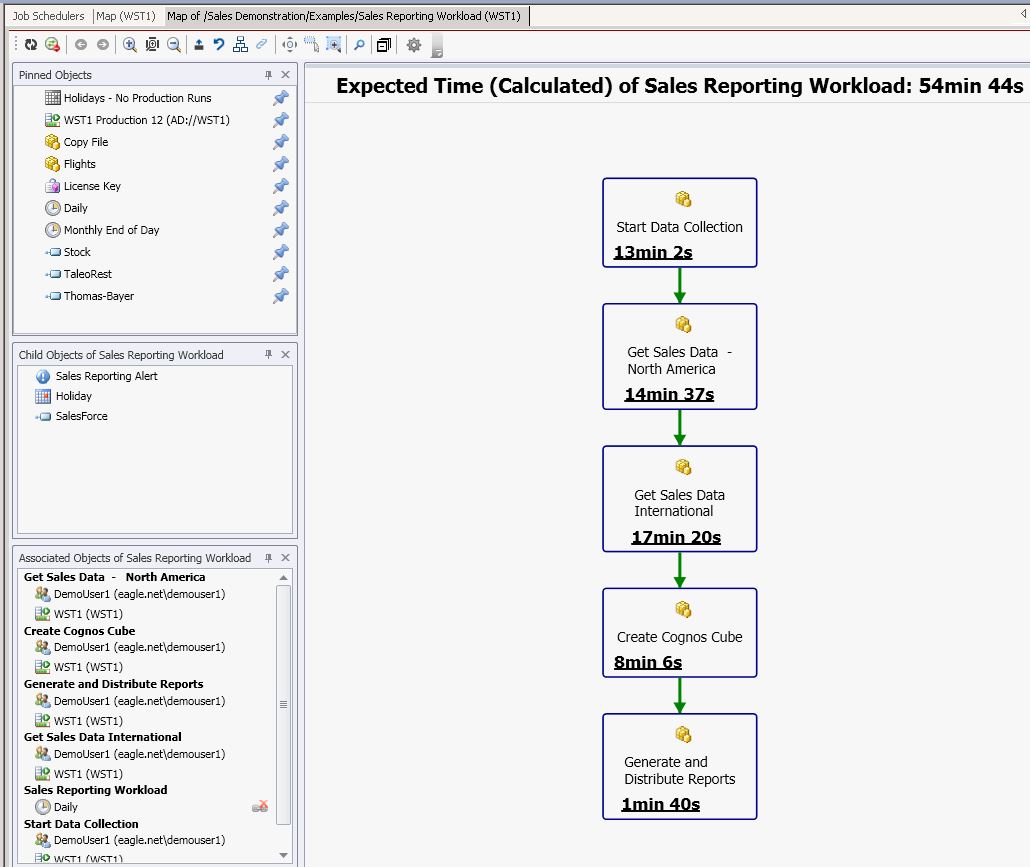Click the 13min 2s duration link
This screenshot has height=867, width=1030.
pos(652,252)
